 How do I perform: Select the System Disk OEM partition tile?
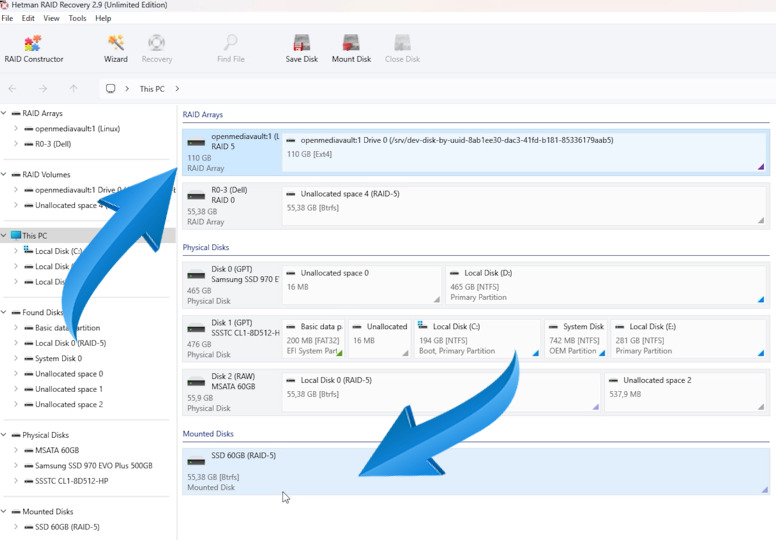coord(576,339)
